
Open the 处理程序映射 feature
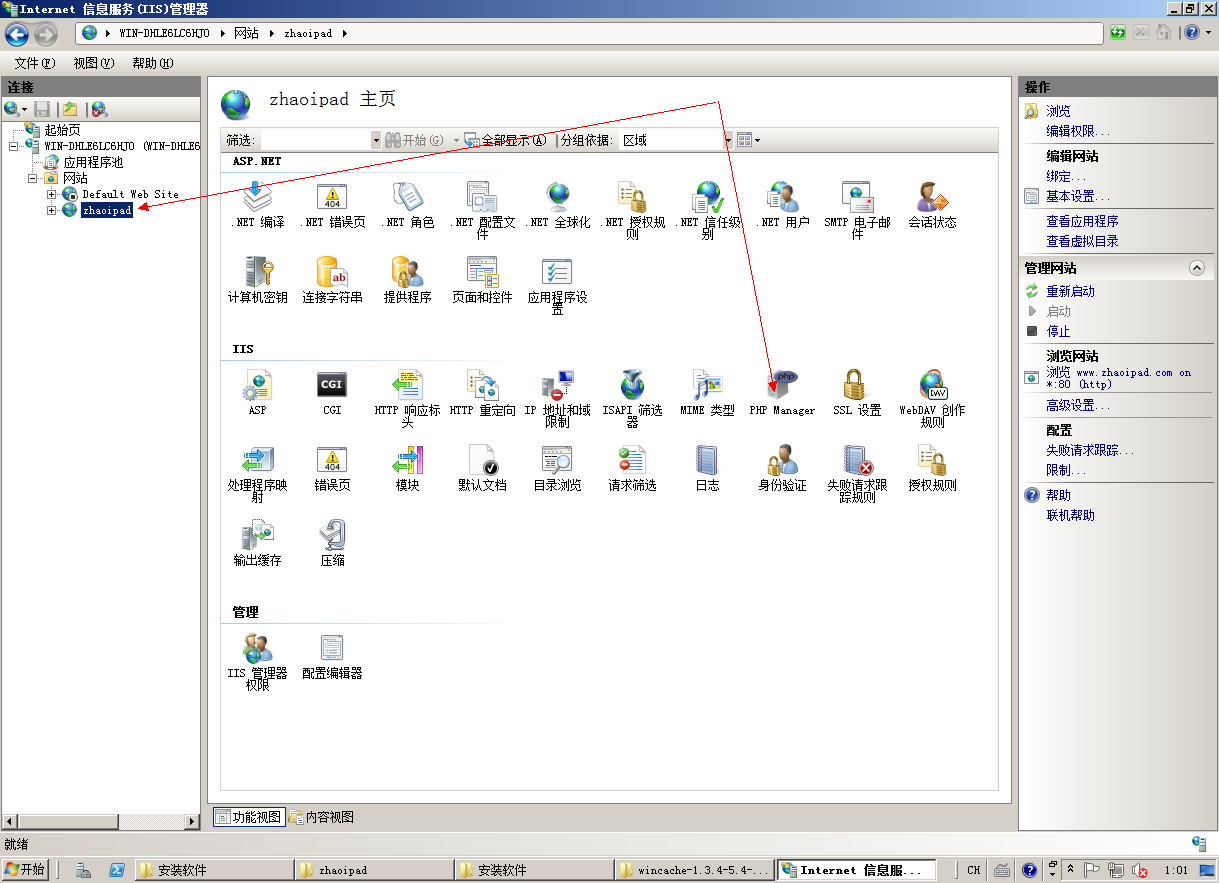click(257, 473)
